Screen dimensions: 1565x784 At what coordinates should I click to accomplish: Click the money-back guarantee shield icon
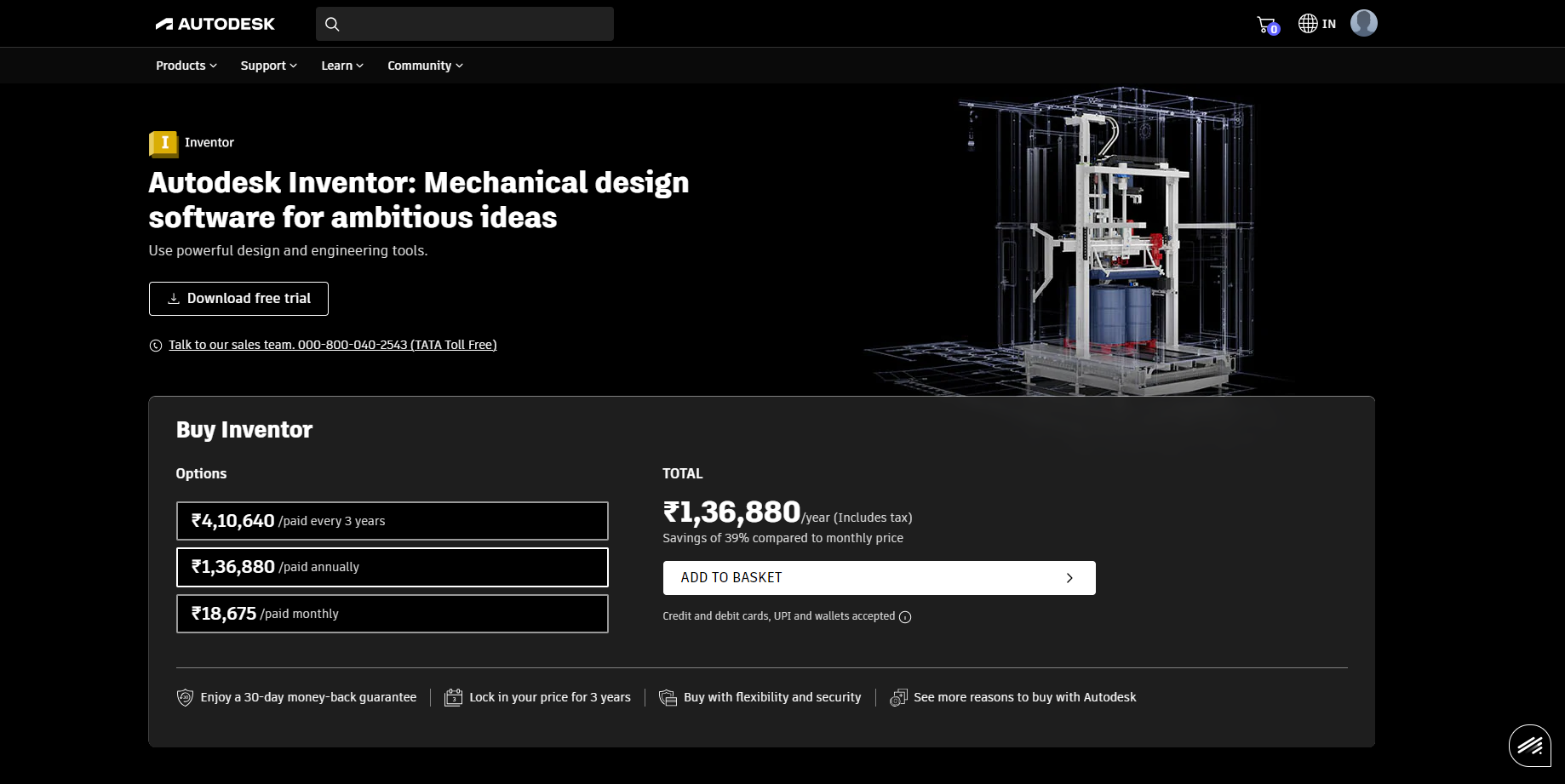pos(185,697)
